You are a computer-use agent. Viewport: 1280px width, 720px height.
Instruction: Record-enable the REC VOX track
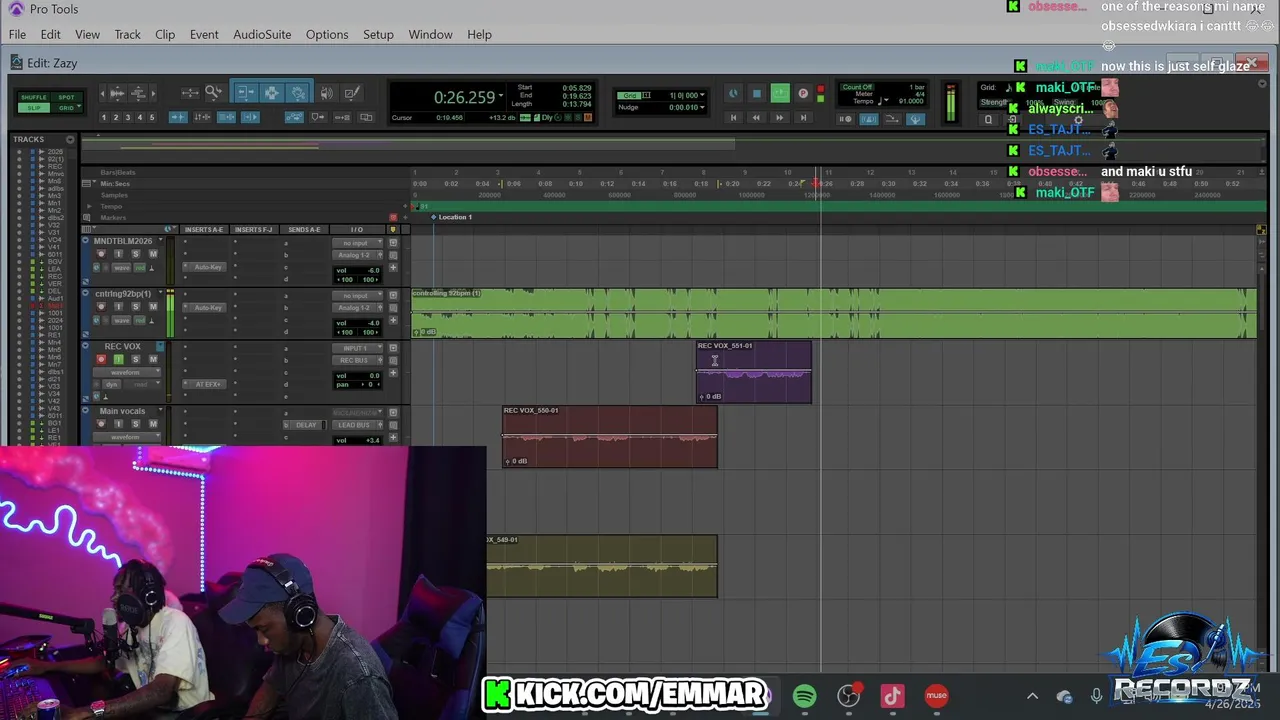tap(101, 359)
